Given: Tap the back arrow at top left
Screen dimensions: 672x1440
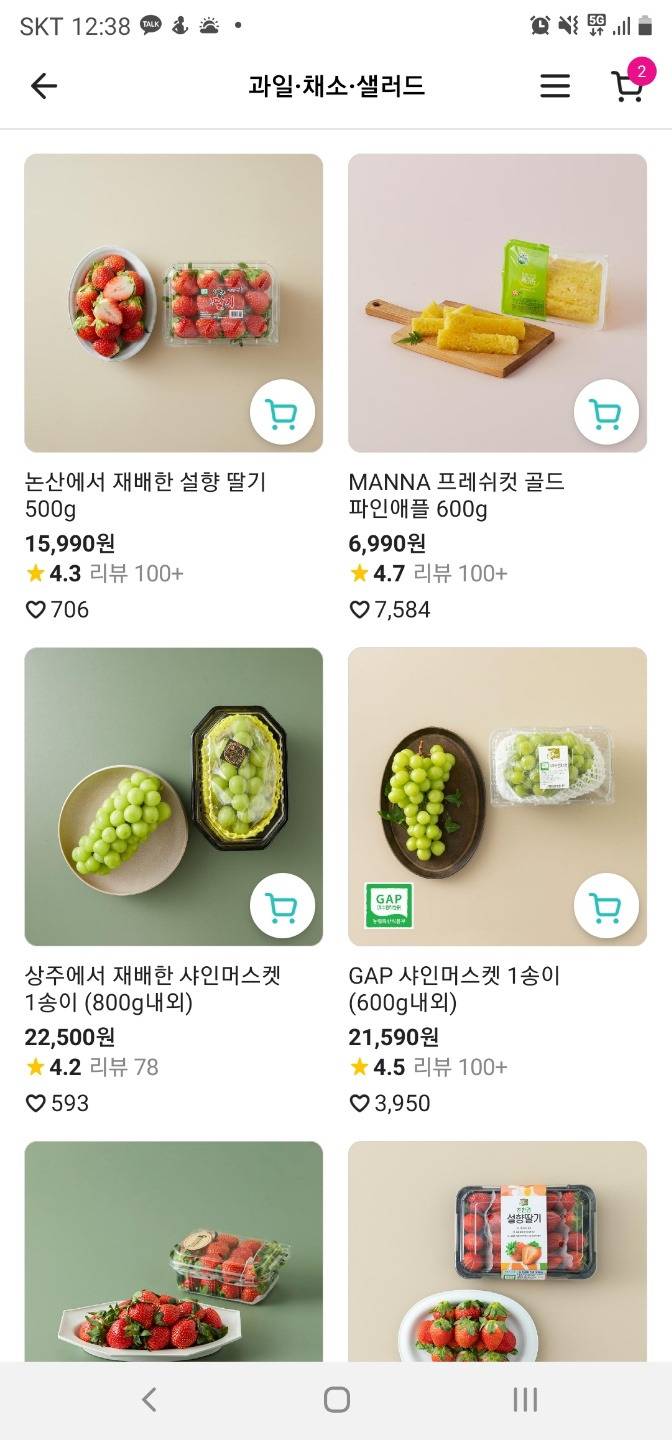Looking at the screenshot, I should point(42,86).
